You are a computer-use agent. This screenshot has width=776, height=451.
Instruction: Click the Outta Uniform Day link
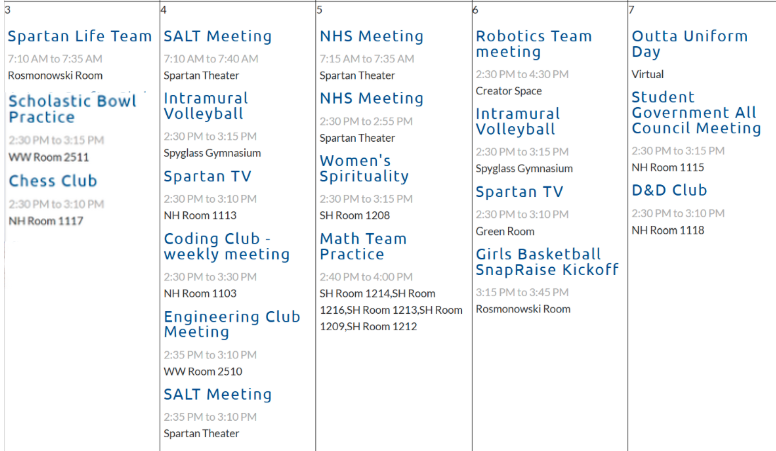coord(690,44)
